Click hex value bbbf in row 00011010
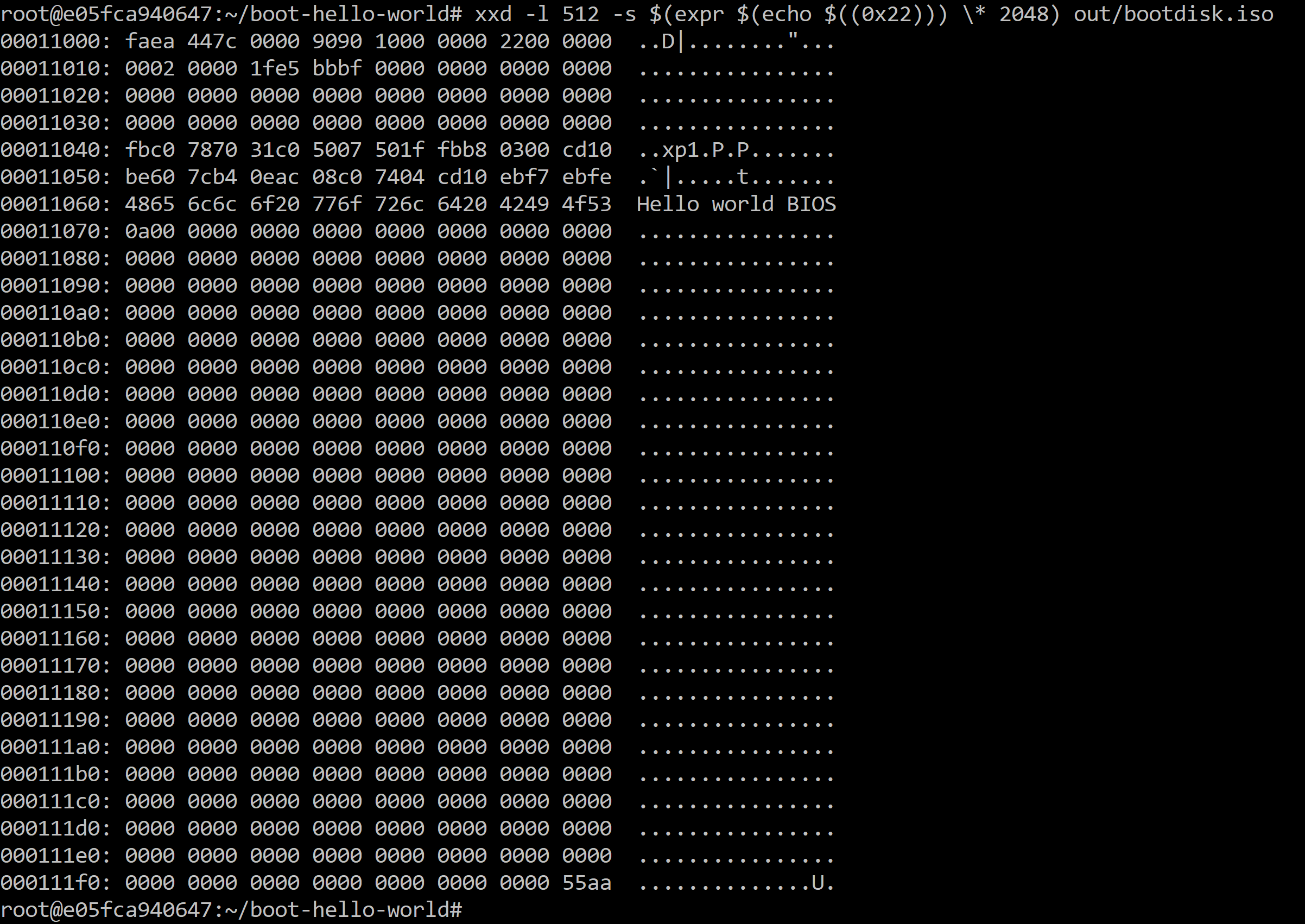Viewport: 1305px width, 924px height. (337, 68)
